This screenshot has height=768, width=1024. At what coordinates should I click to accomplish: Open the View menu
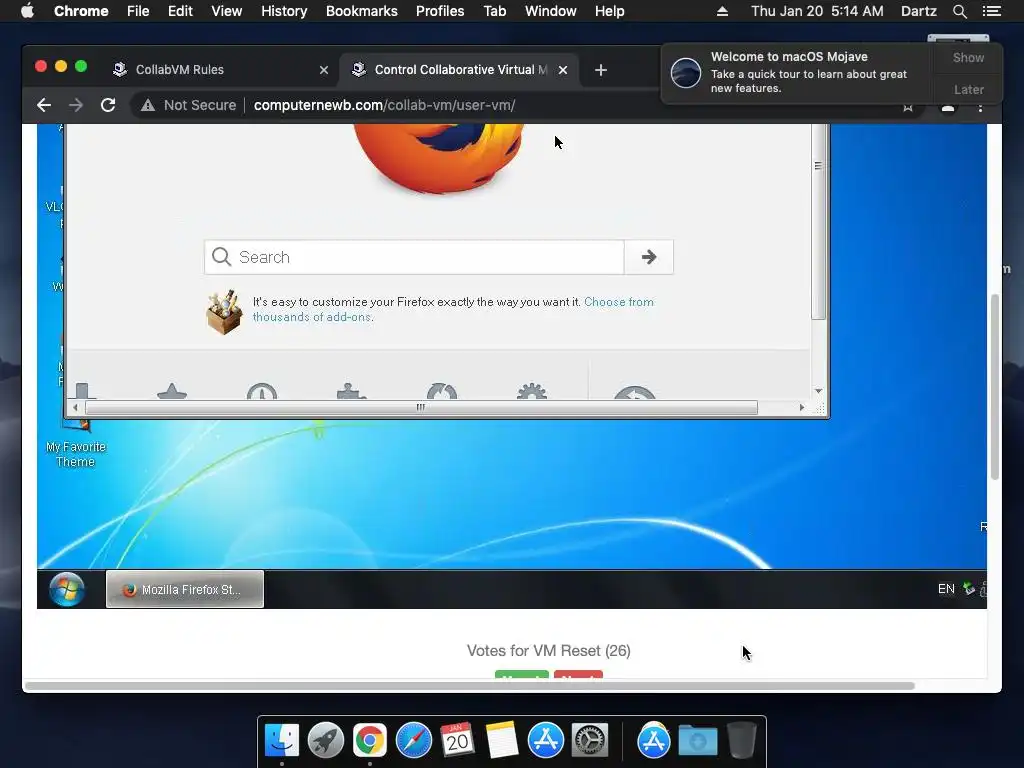coord(227,11)
